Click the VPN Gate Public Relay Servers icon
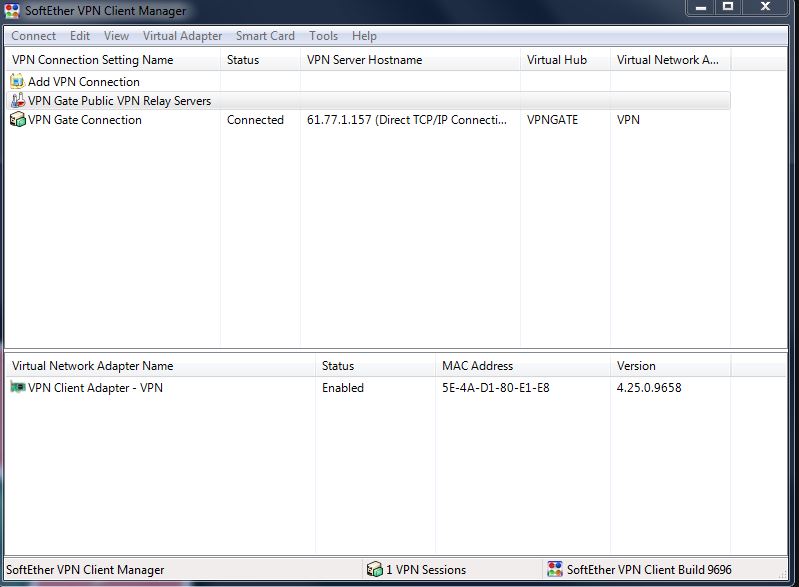Image resolution: width=799 pixels, height=587 pixels. tap(18, 100)
